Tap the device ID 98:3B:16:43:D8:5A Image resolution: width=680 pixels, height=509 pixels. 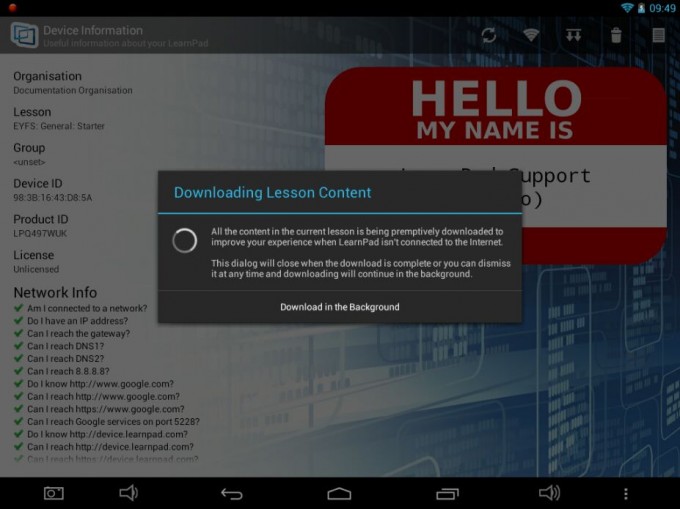[x=52, y=198]
